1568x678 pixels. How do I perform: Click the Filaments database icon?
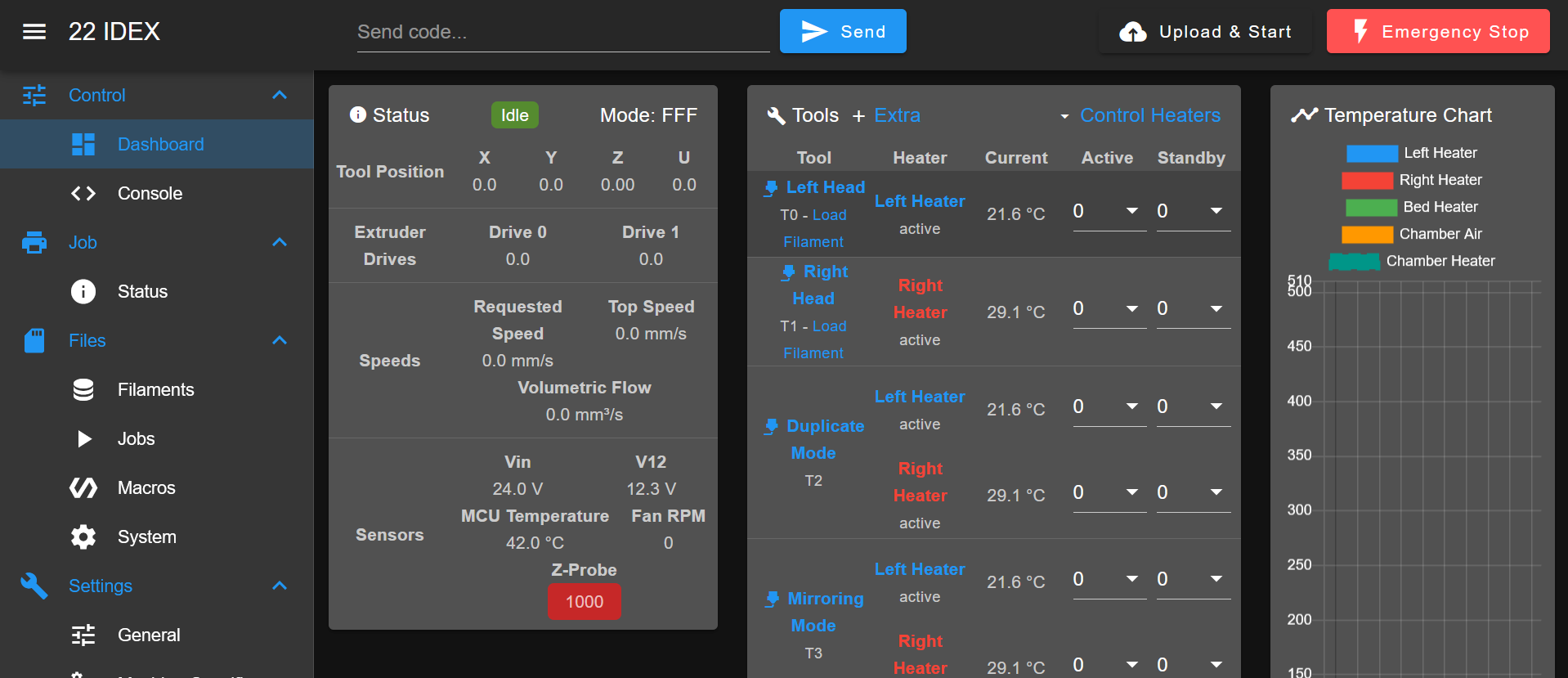pos(83,390)
